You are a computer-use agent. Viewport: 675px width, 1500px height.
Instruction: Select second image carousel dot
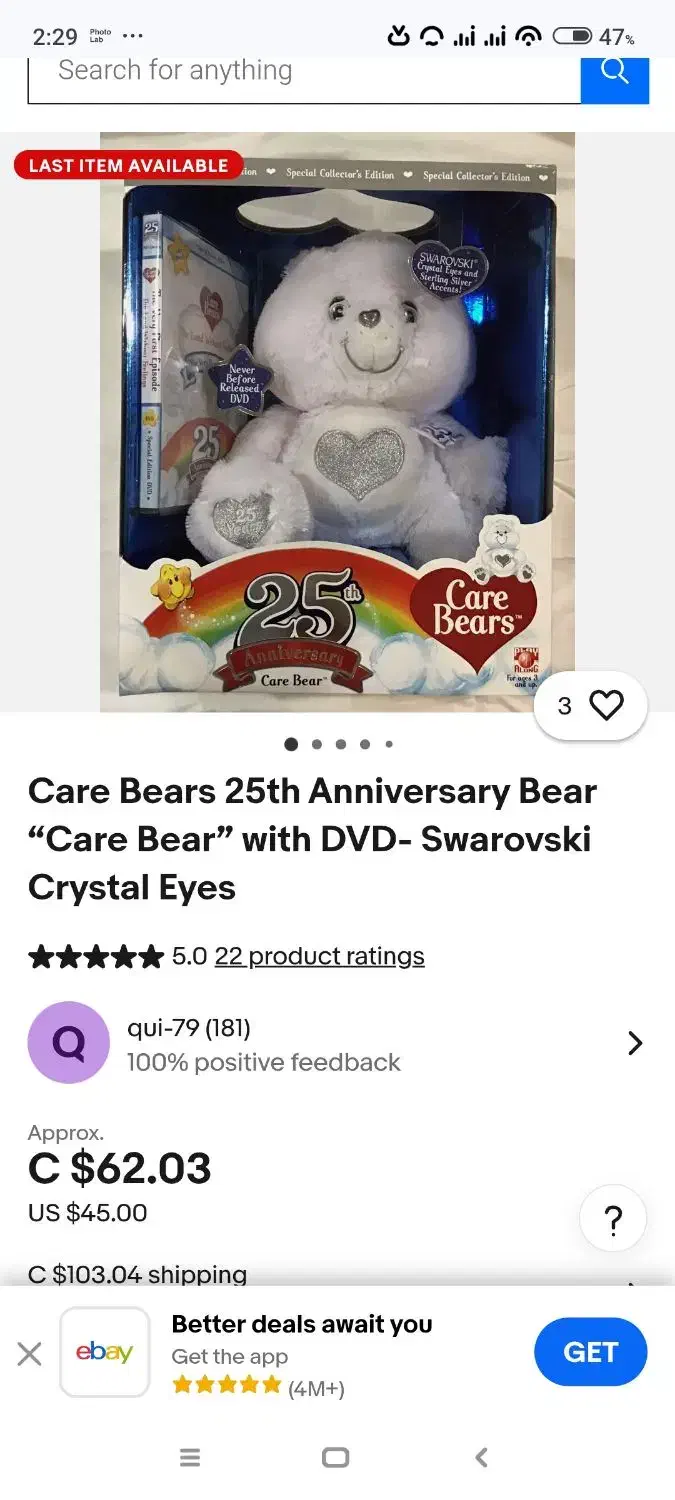click(317, 744)
